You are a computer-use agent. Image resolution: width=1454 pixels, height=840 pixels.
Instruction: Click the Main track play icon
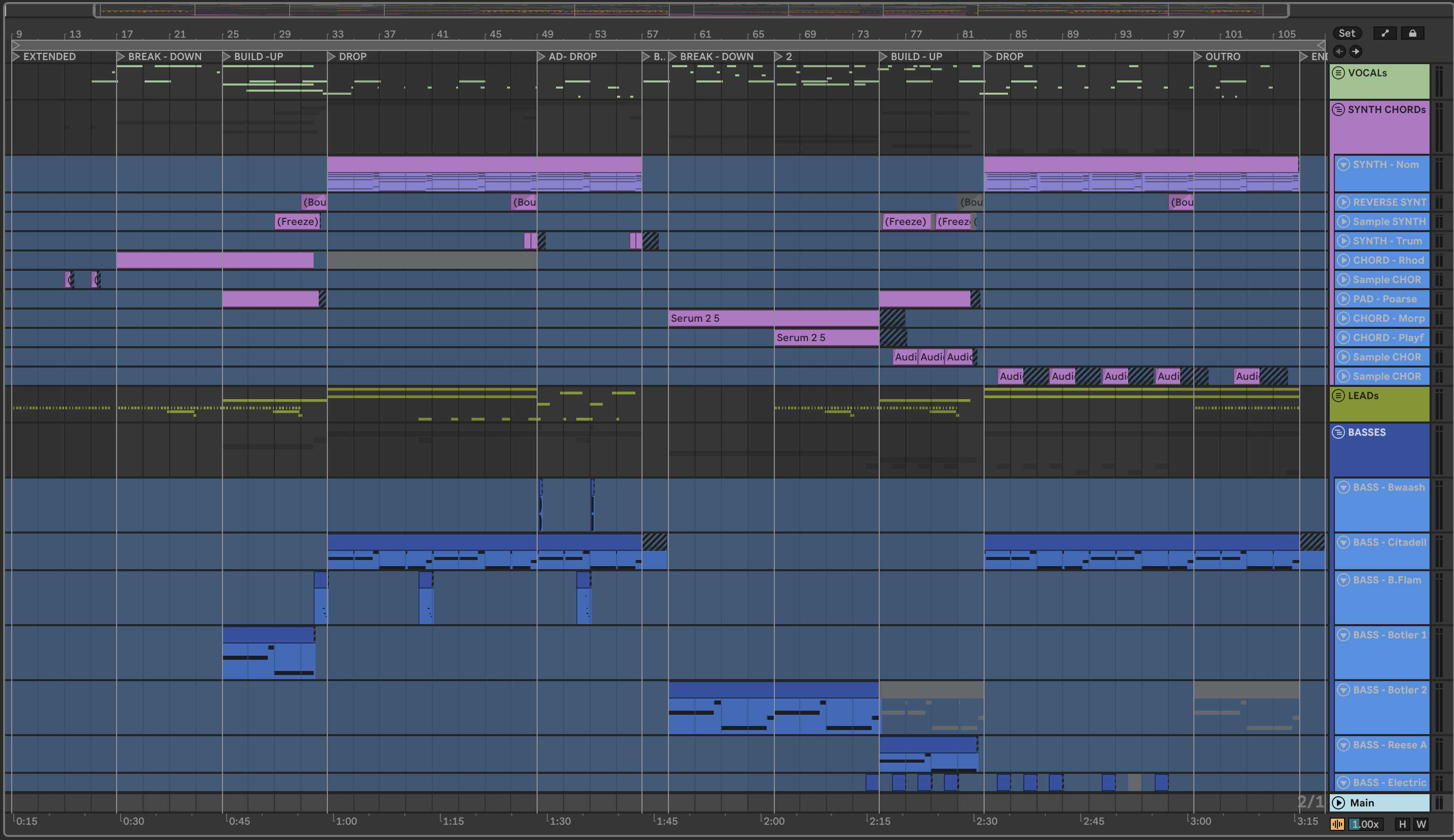tap(1338, 802)
